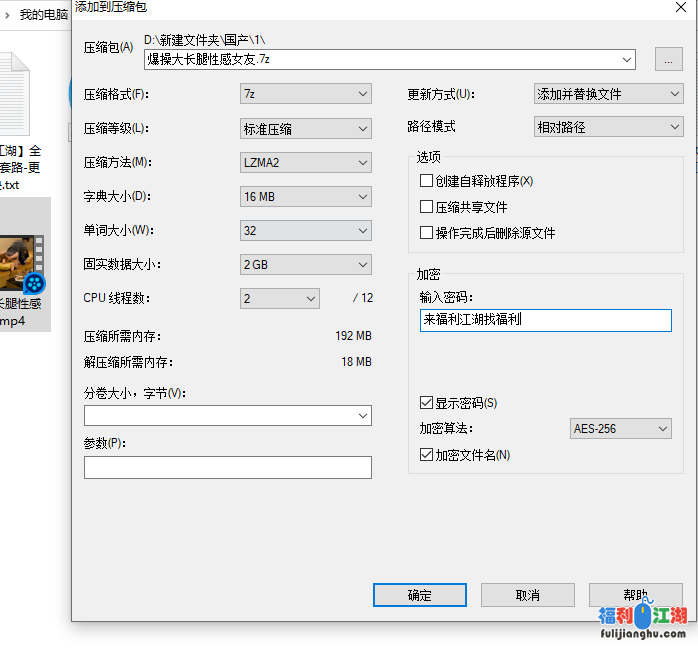The width and height of the screenshot is (698, 649).
Task: Click the 取消 button
Action: pos(527,595)
